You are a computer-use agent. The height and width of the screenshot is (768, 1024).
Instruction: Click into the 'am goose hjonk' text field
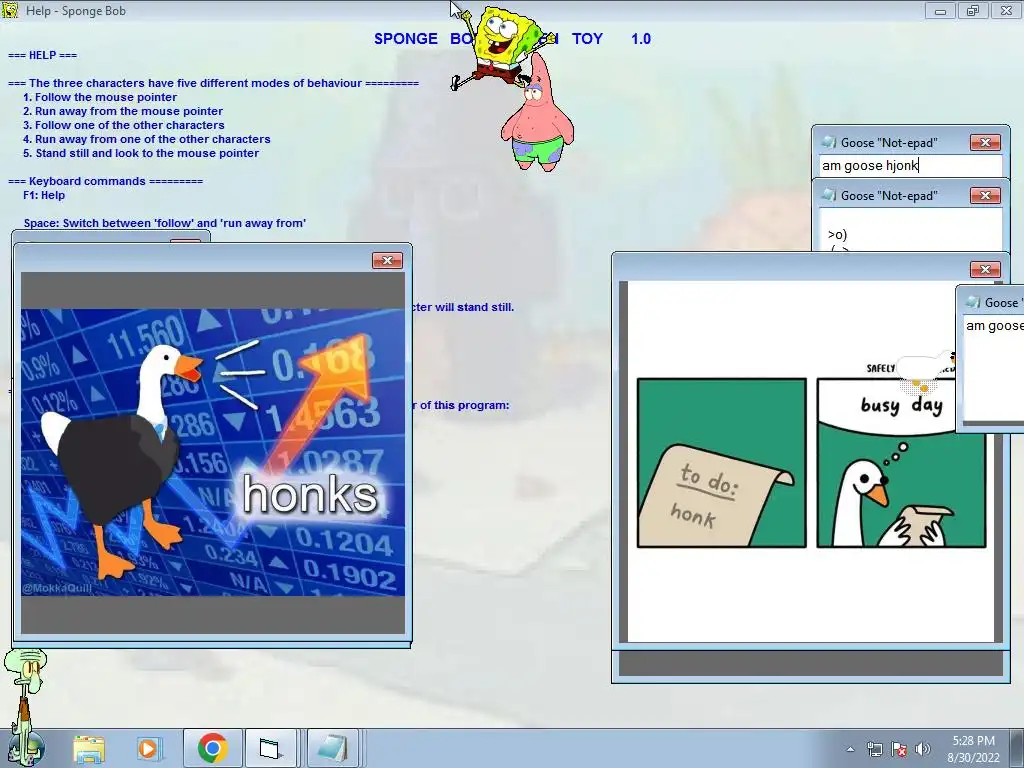(x=910, y=165)
